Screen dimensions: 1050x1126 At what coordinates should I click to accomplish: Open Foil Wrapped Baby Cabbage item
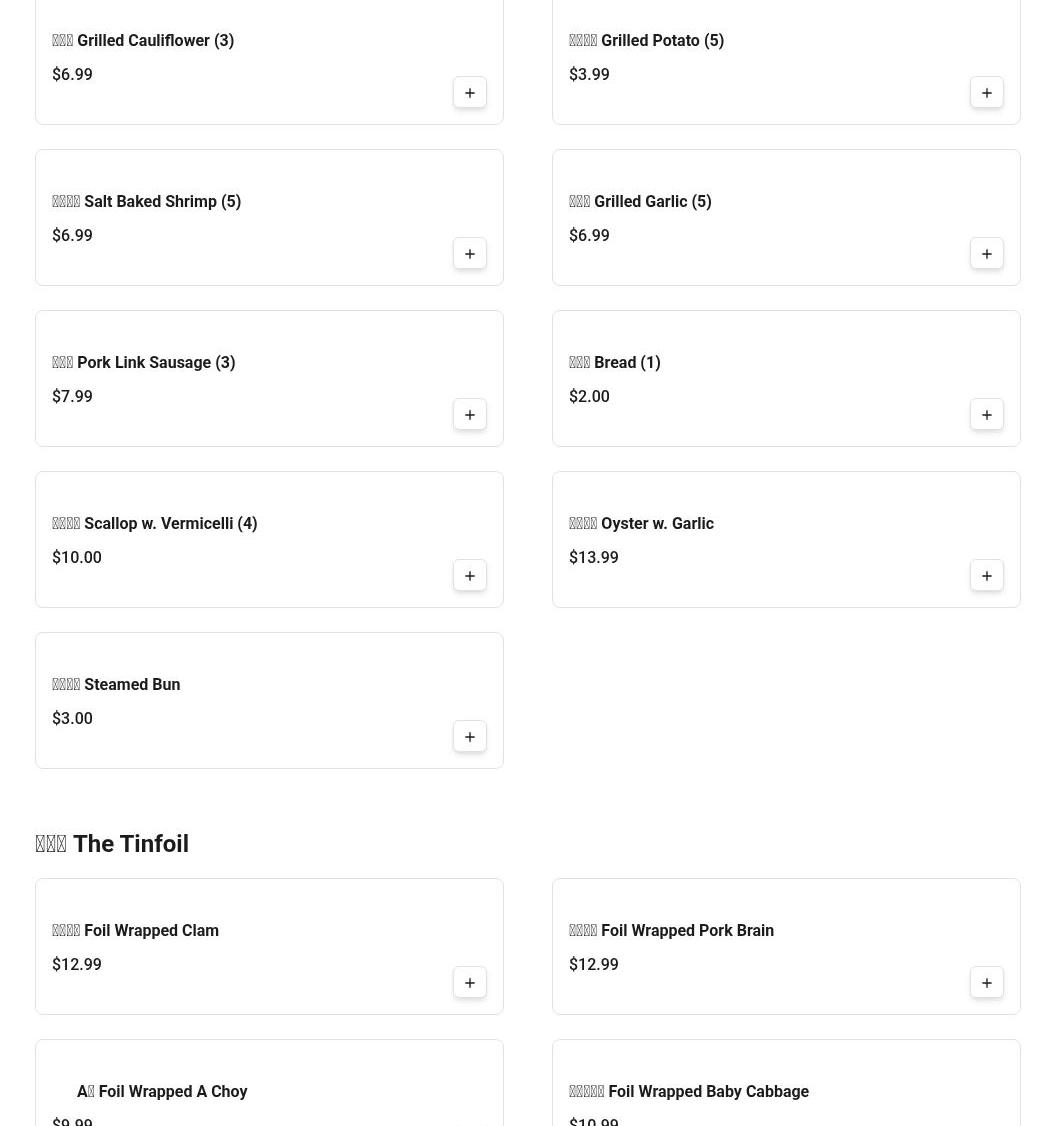[689, 1092]
